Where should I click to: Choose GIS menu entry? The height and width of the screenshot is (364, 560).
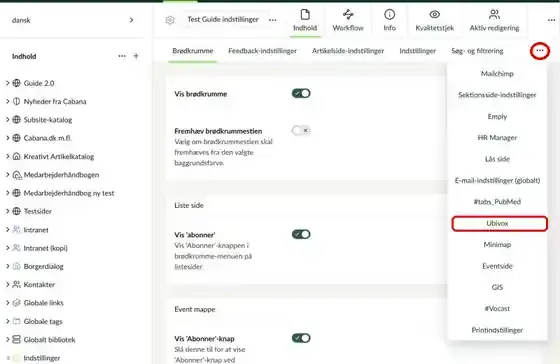point(497,287)
